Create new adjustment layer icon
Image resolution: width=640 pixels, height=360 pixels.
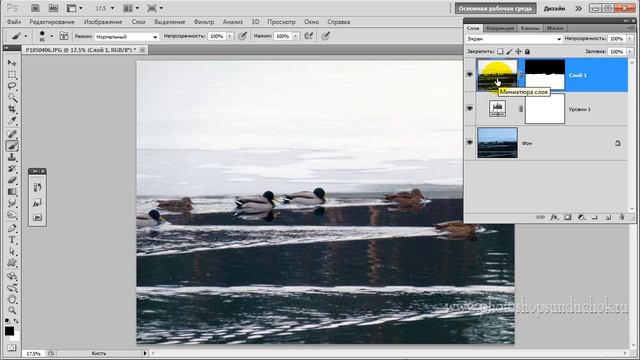(581, 217)
